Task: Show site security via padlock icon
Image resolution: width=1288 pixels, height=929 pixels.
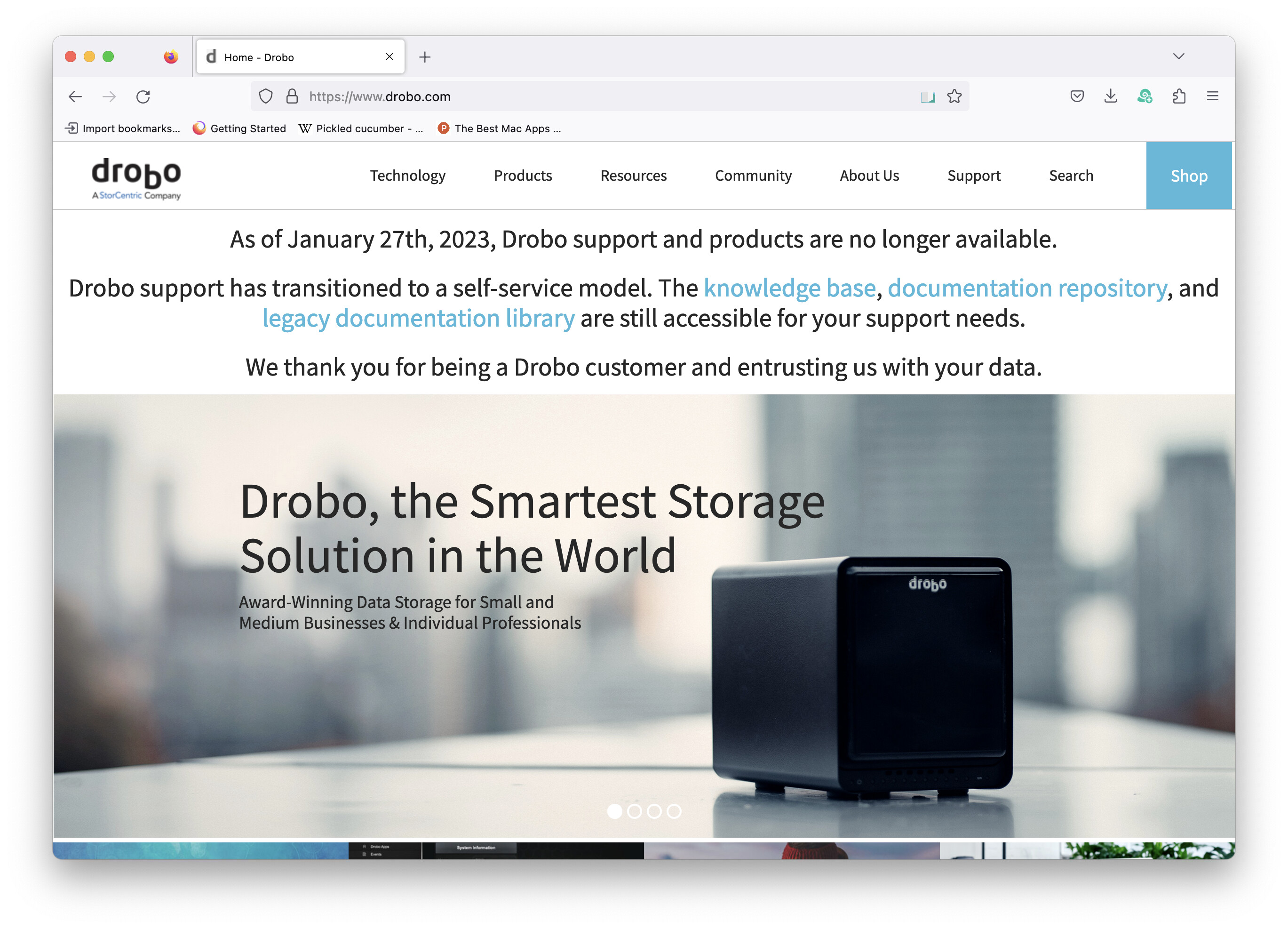Action: [292, 96]
